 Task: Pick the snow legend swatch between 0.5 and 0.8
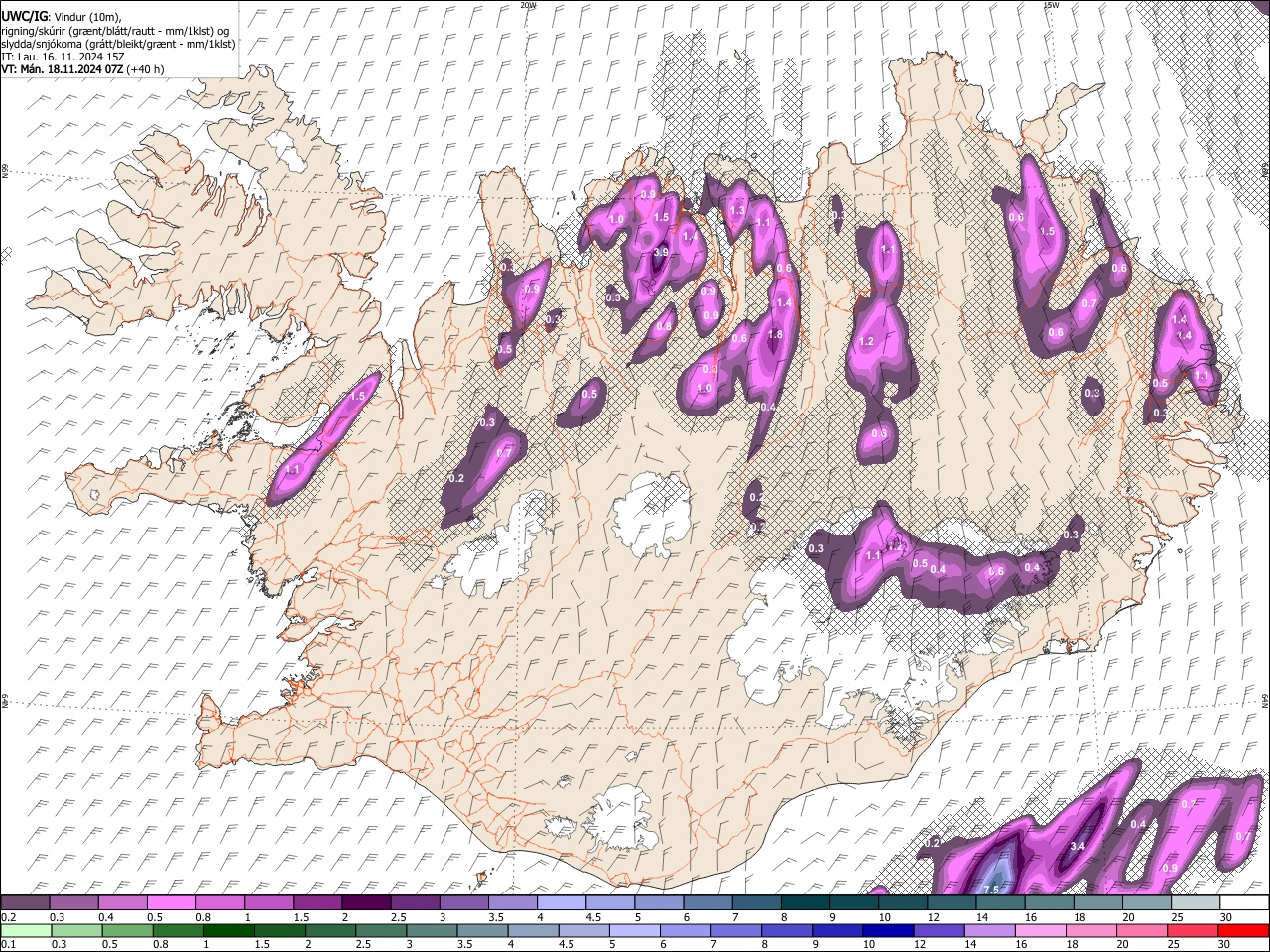(171, 902)
